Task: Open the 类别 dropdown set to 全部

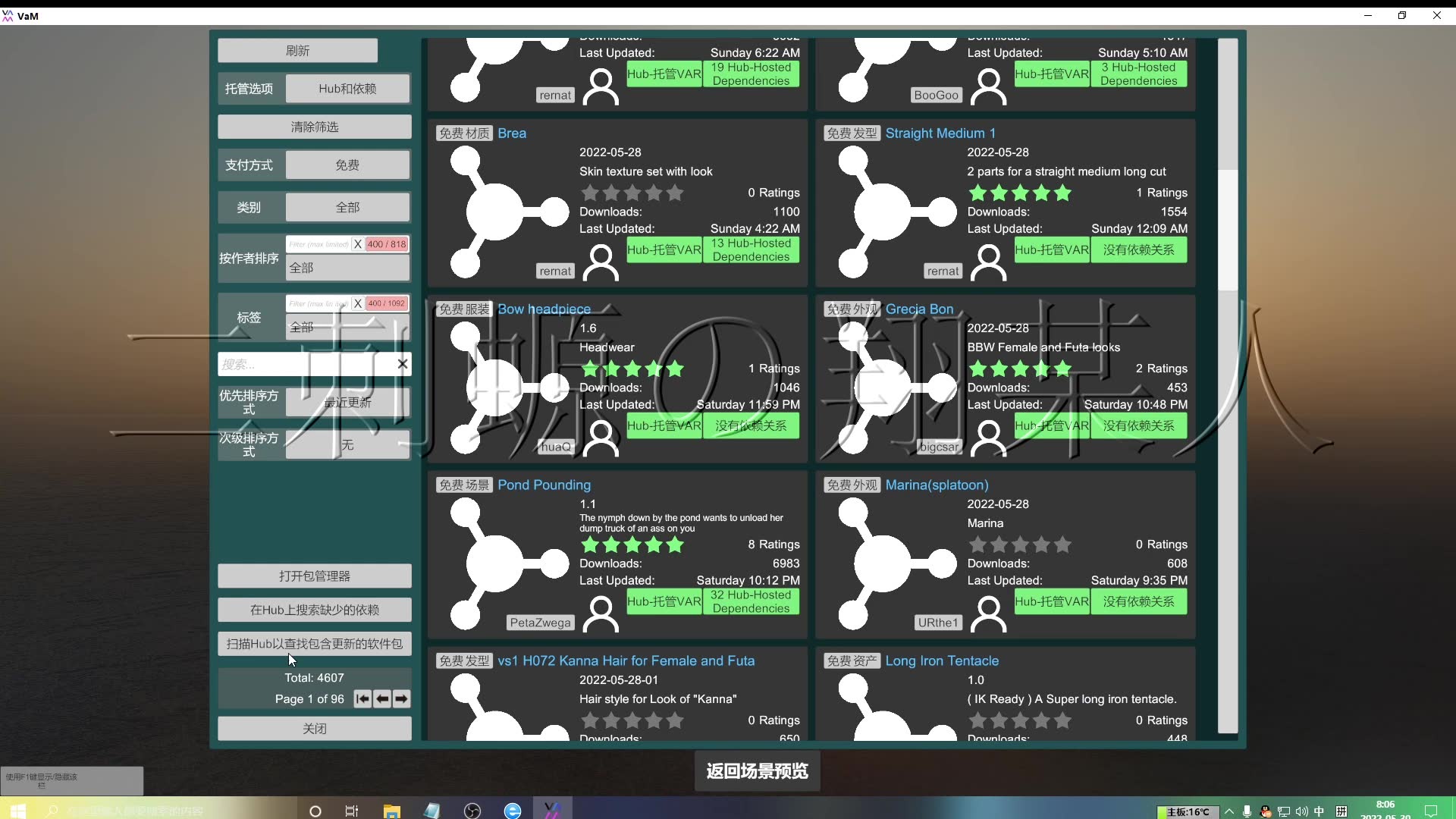Action: point(347,207)
